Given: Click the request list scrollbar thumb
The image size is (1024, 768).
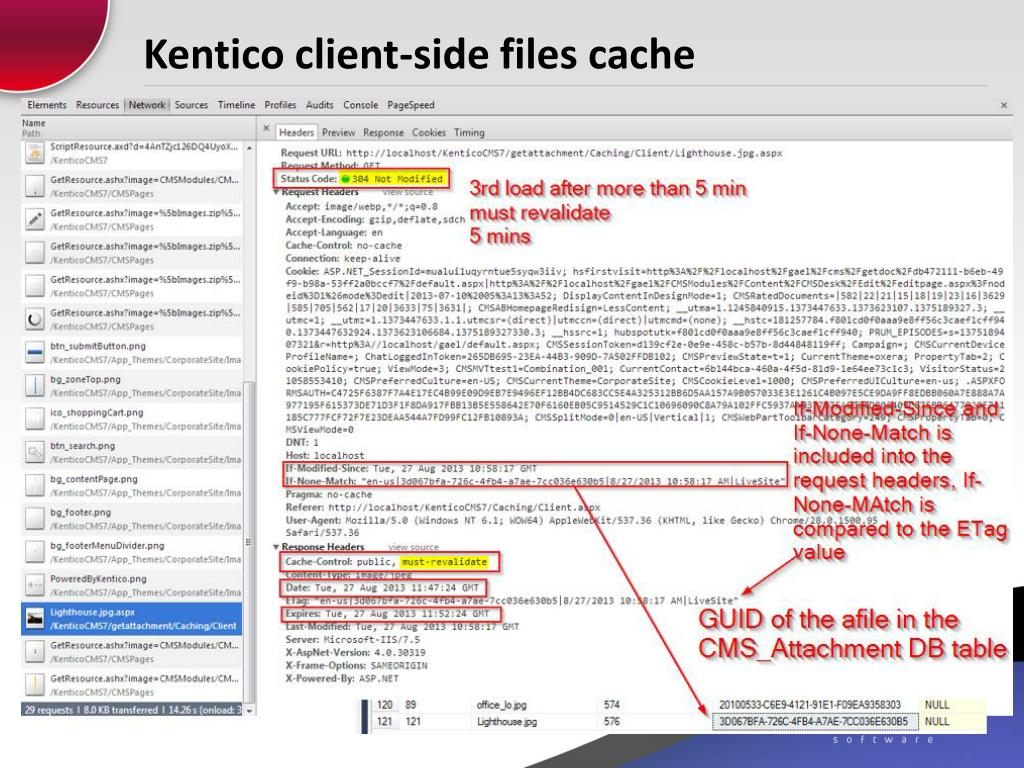Looking at the screenshot, I should [249, 542].
